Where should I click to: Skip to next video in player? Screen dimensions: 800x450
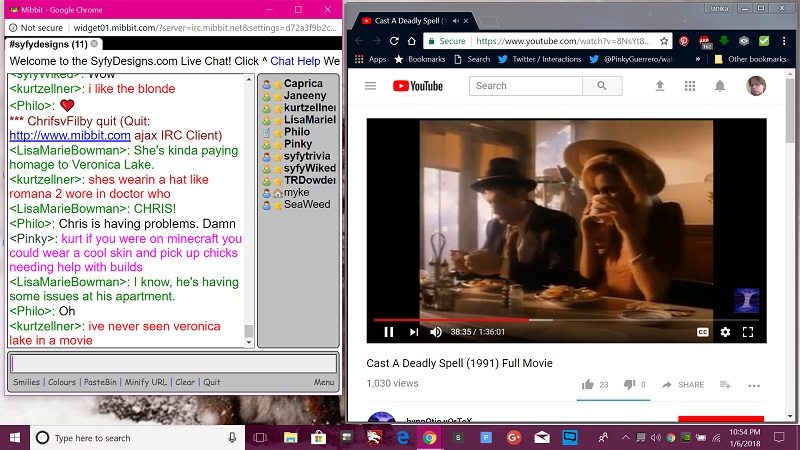(x=414, y=332)
